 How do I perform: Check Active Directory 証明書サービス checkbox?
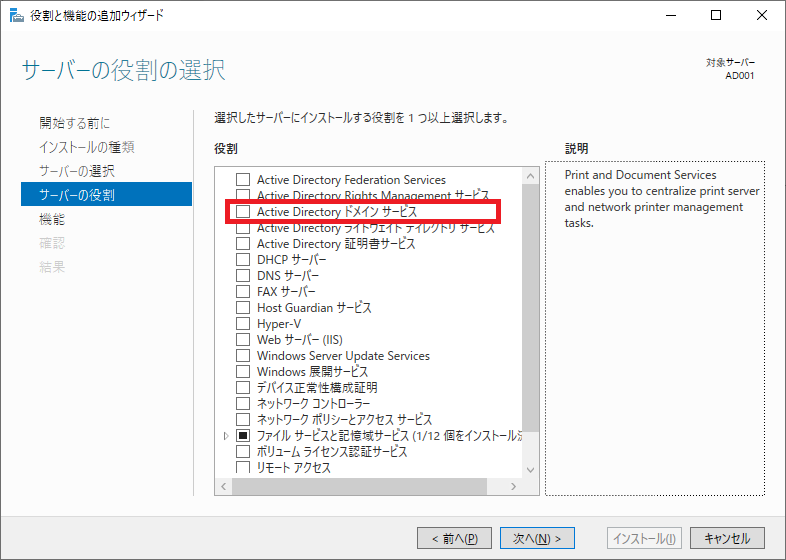243,244
